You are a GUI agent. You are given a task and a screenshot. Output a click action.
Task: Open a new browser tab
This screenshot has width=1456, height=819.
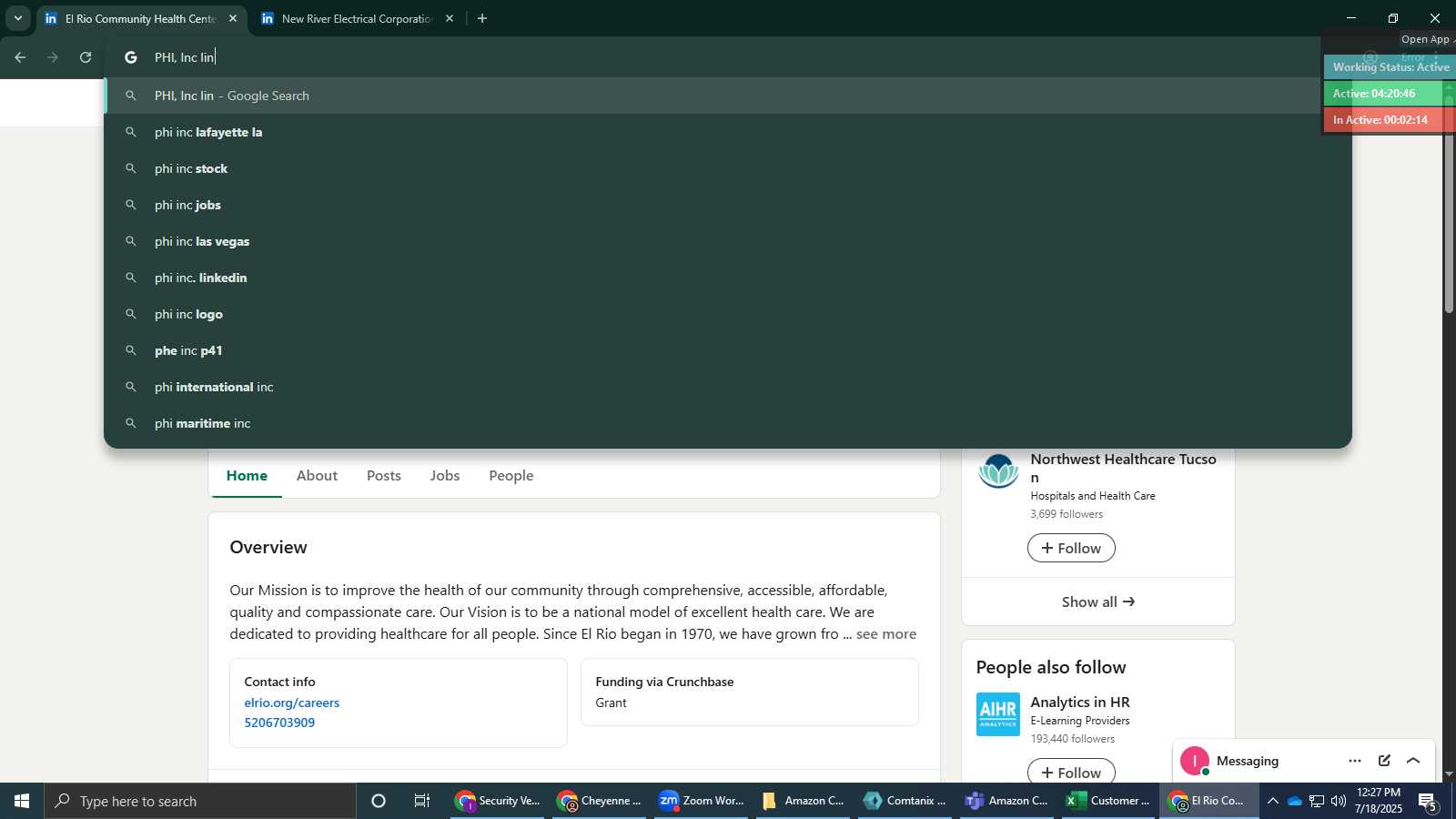(x=482, y=18)
